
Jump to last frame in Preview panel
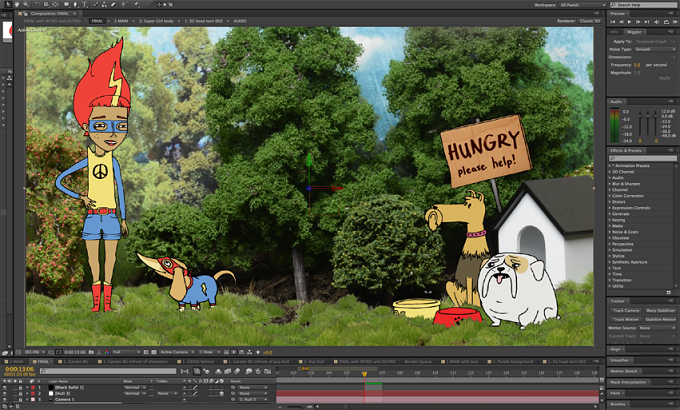[647, 22]
